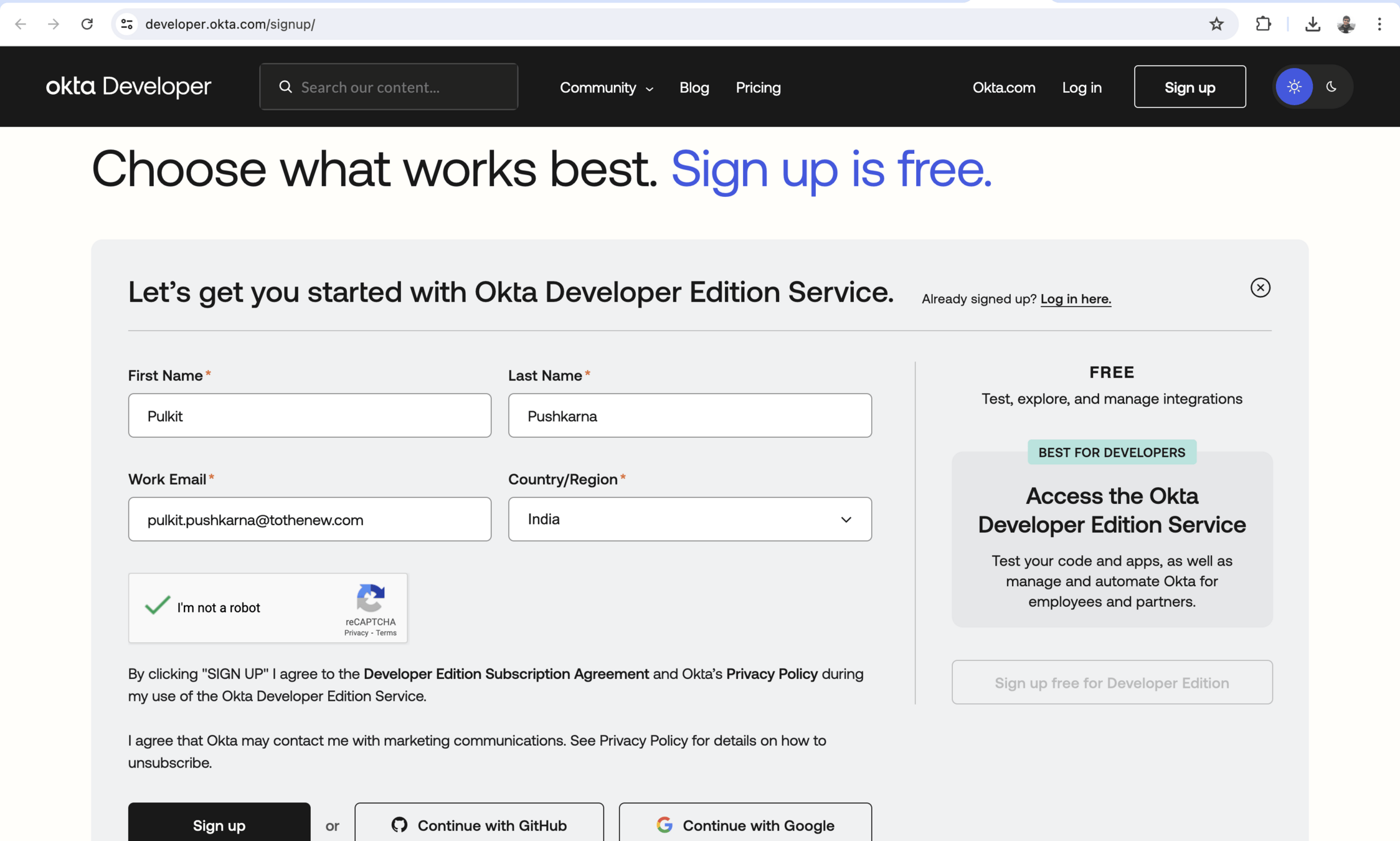Open the Country/Region dropdown
The width and height of the screenshot is (1400, 841).
click(689, 519)
